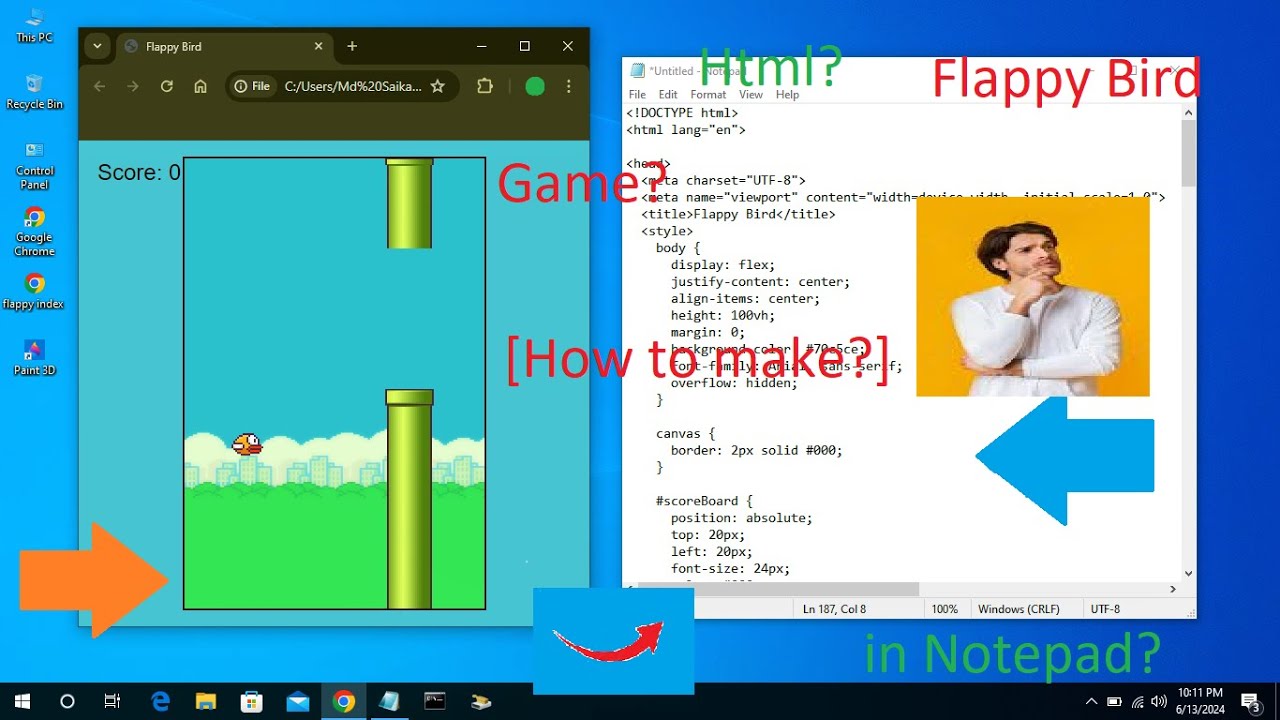
Task: Click the Flappy Bird game canvas
Action: click(334, 383)
